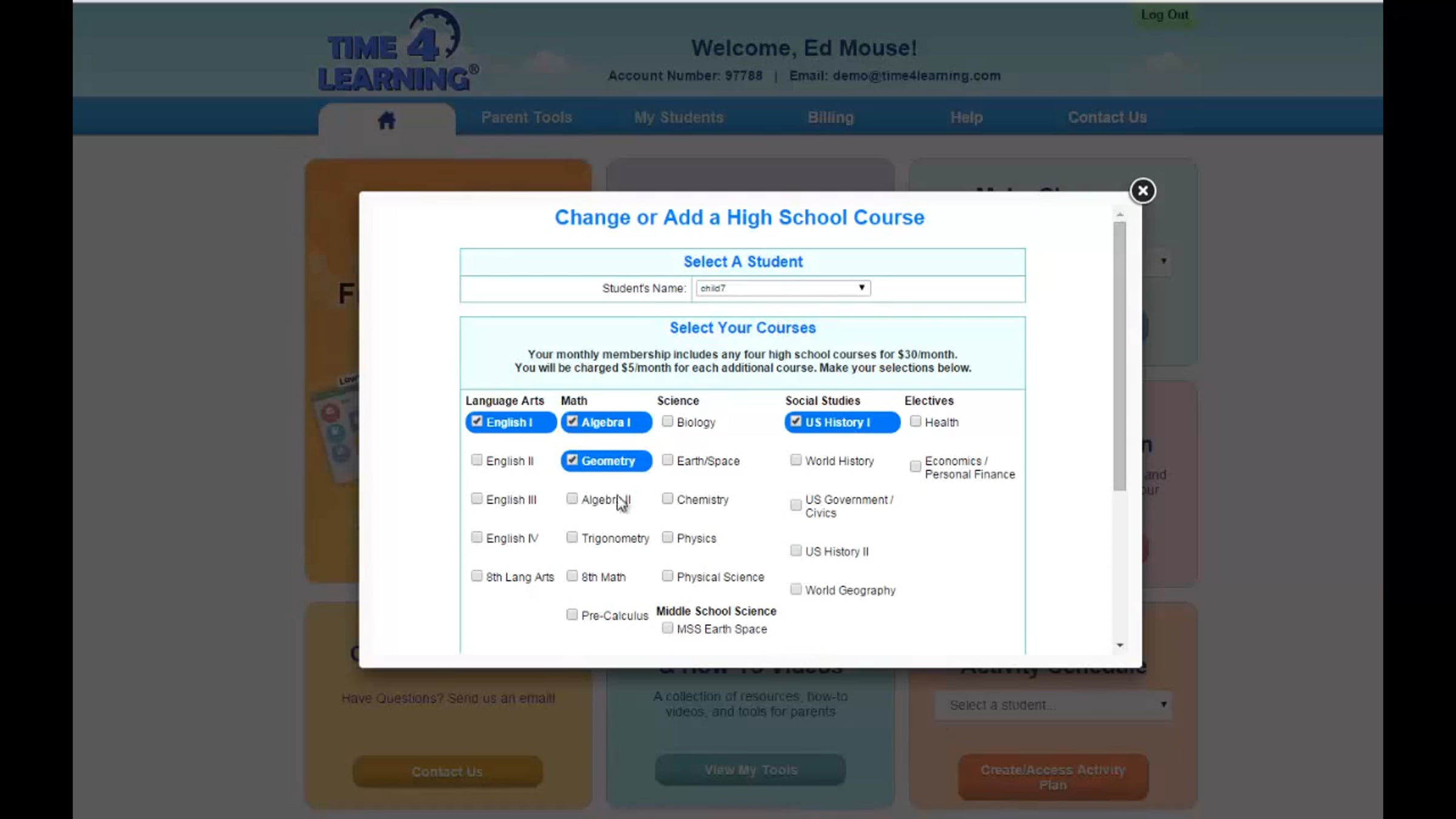
Task: Uncheck the English I checkbox
Action: (477, 421)
